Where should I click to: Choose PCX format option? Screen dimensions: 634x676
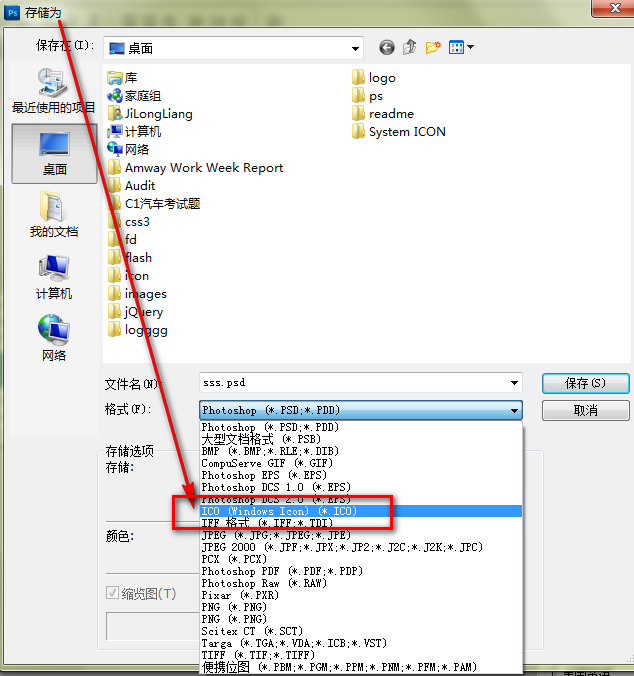361,559
